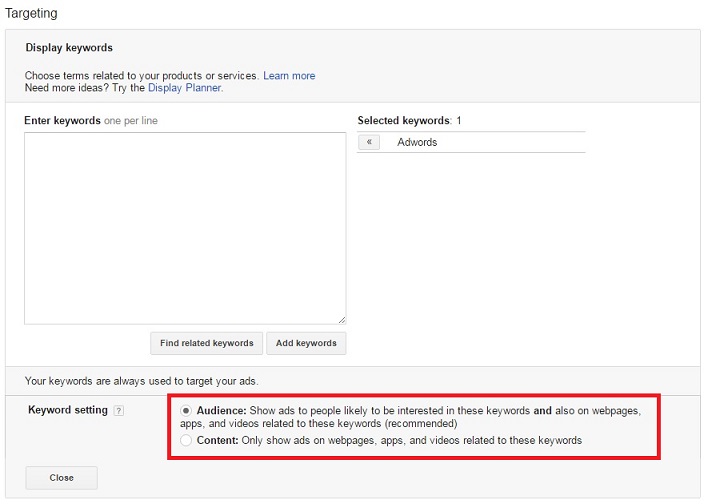Click the Keyword setting label
708x504 pixels.
(67, 410)
